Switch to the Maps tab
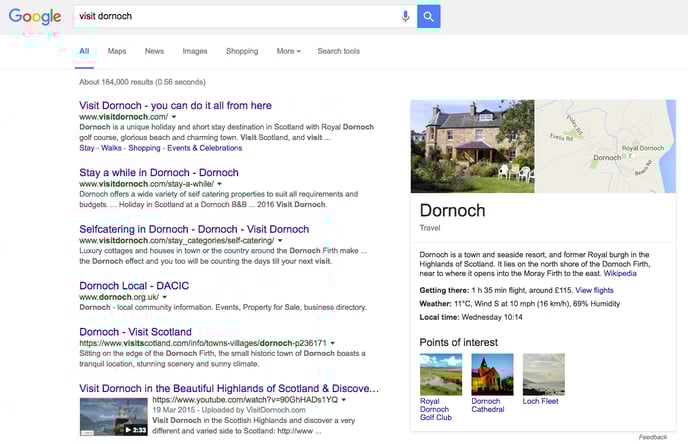 click(117, 51)
